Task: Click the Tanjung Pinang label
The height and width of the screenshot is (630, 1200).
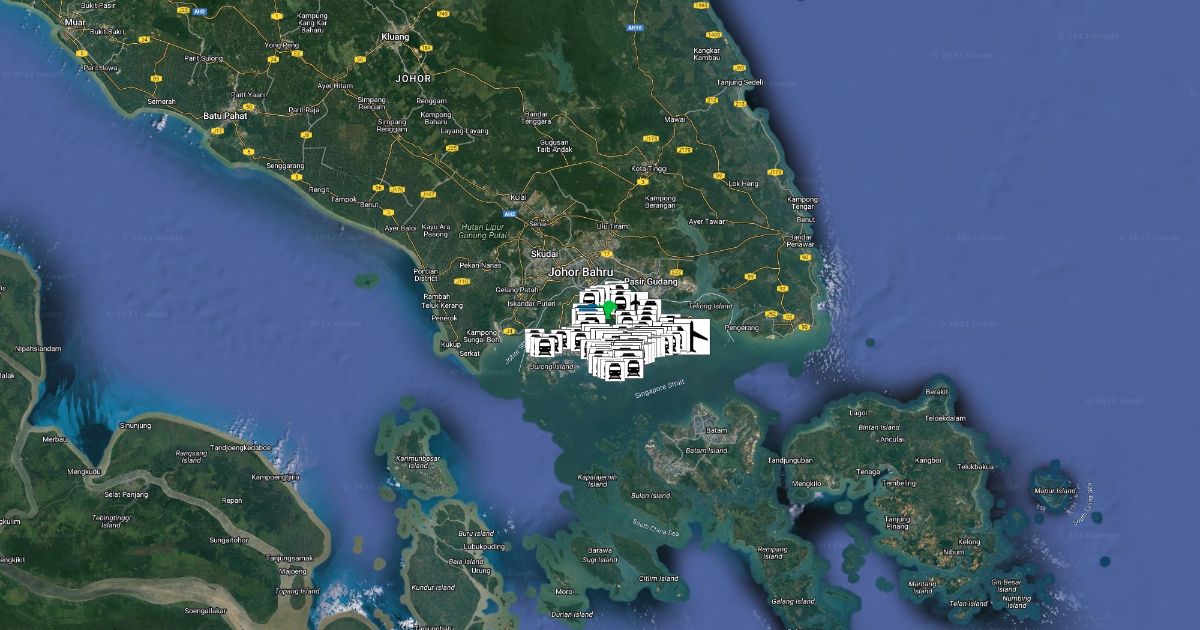Action: pyautogui.click(x=897, y=521)
